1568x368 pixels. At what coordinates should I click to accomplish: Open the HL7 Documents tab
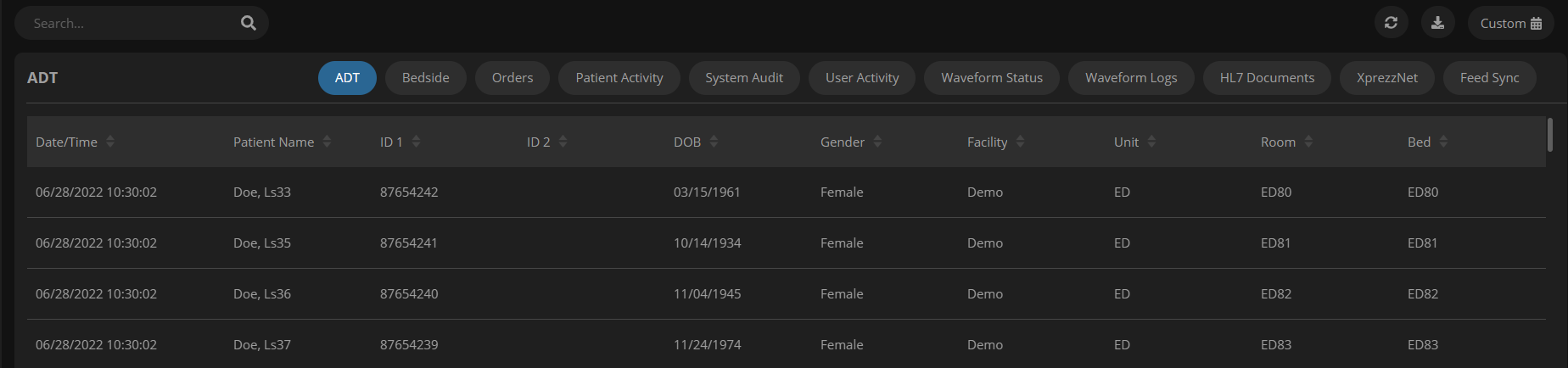tap(1267, 78)
